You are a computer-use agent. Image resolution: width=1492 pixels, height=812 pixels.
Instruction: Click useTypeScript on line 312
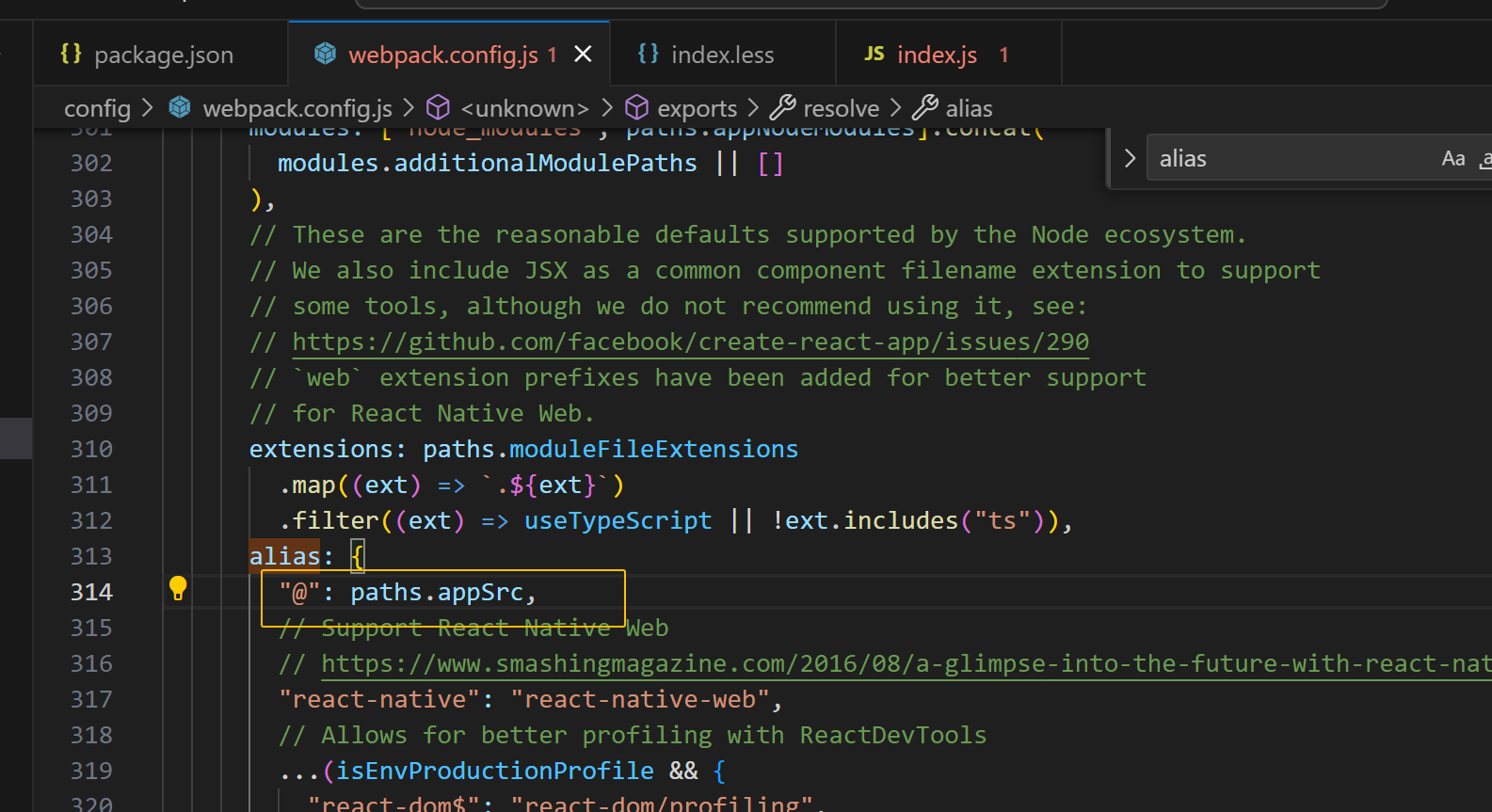(x=618, y=520)
